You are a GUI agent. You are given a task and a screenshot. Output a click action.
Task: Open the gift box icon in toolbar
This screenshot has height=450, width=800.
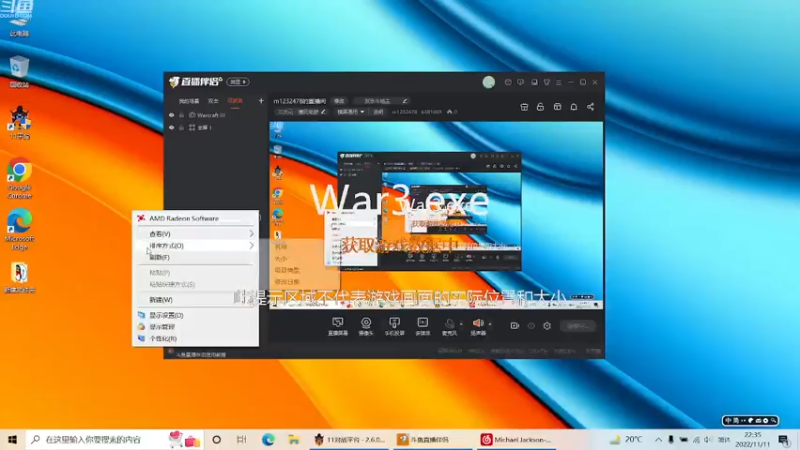(x=524, y=107)
